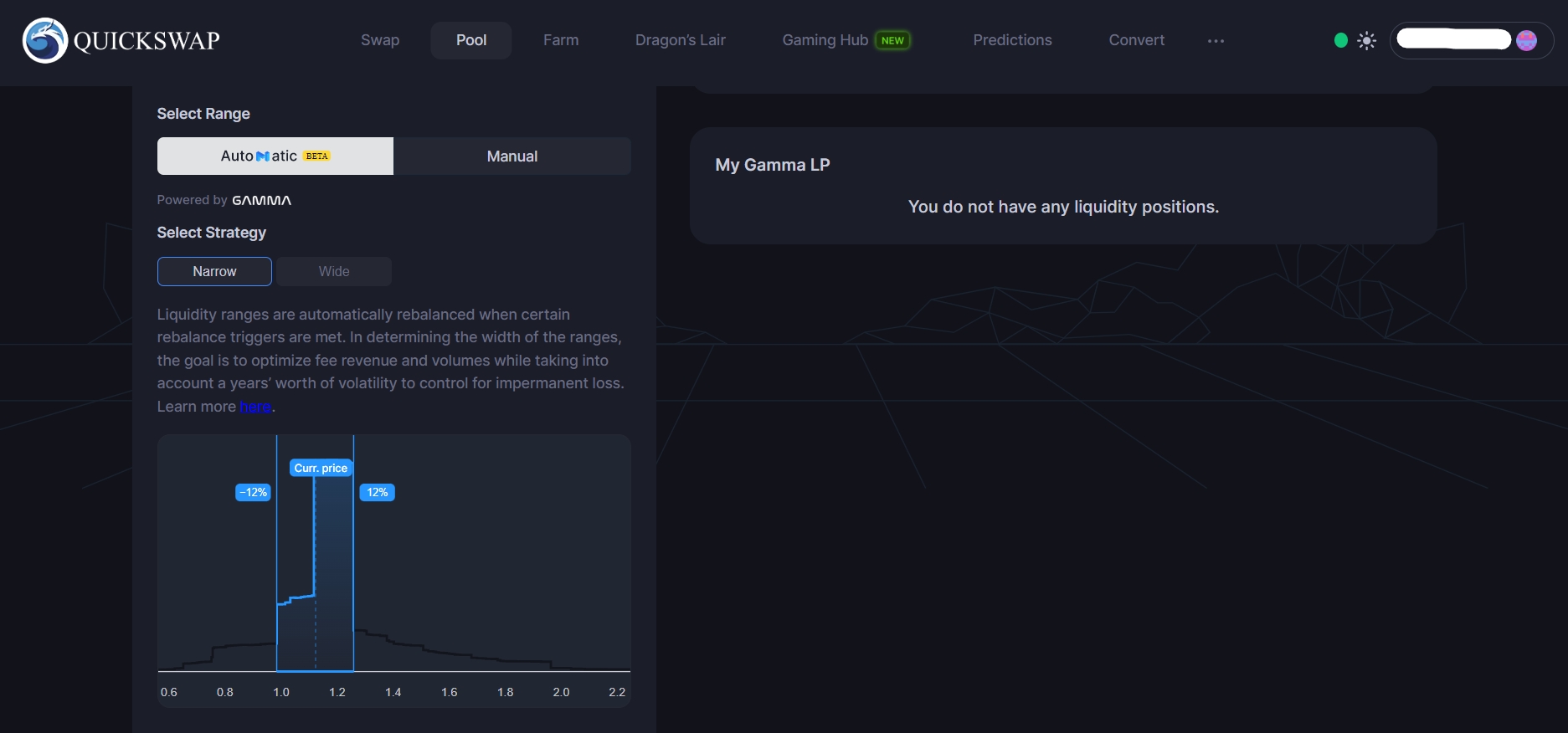Click the Learn more "here" link
The width and height of the screenshot is (1568, 733).
[255, 407]
